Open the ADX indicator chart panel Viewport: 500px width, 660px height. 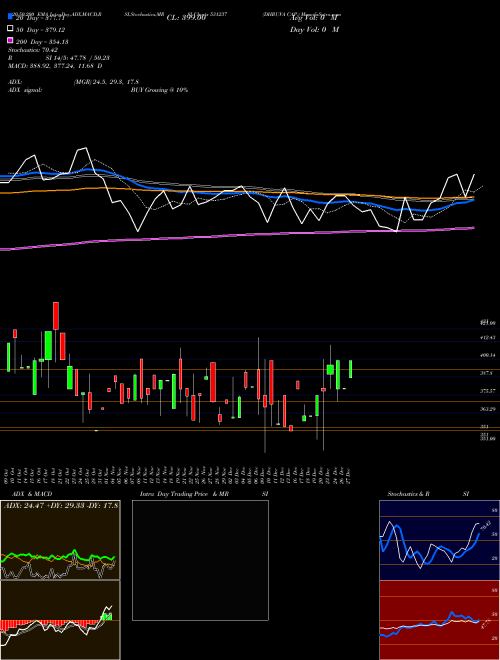click(60, 540)
